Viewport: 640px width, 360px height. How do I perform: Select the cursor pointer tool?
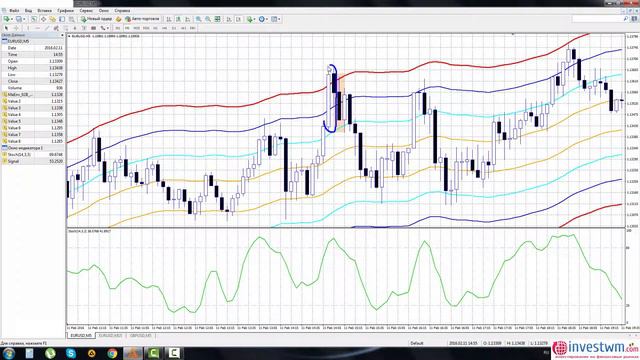(x=6, y=28)
